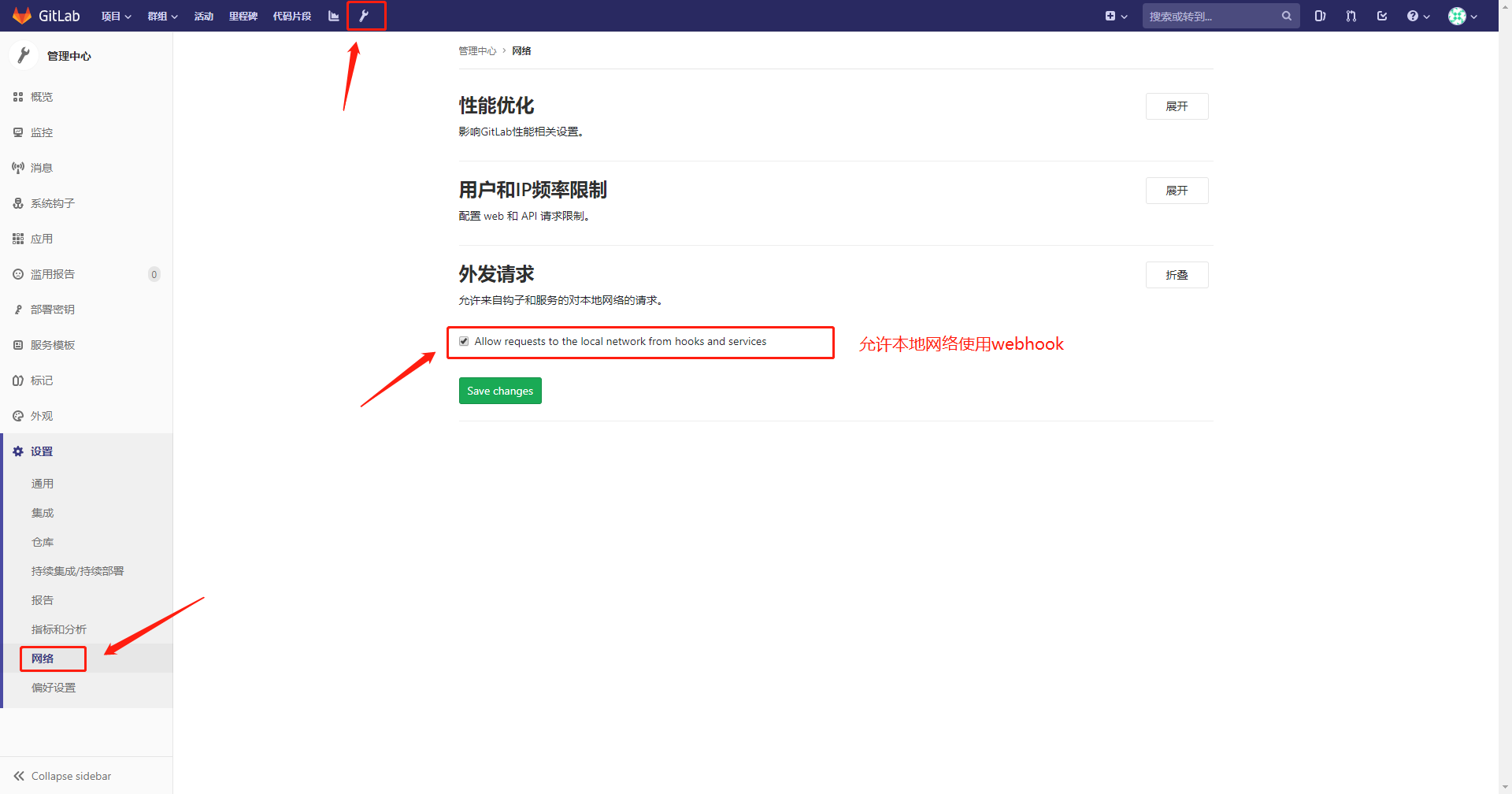The width and height of the screenshot is (1512, 794).
Task: Open the to-do list icon
Action: [1382, 16]
